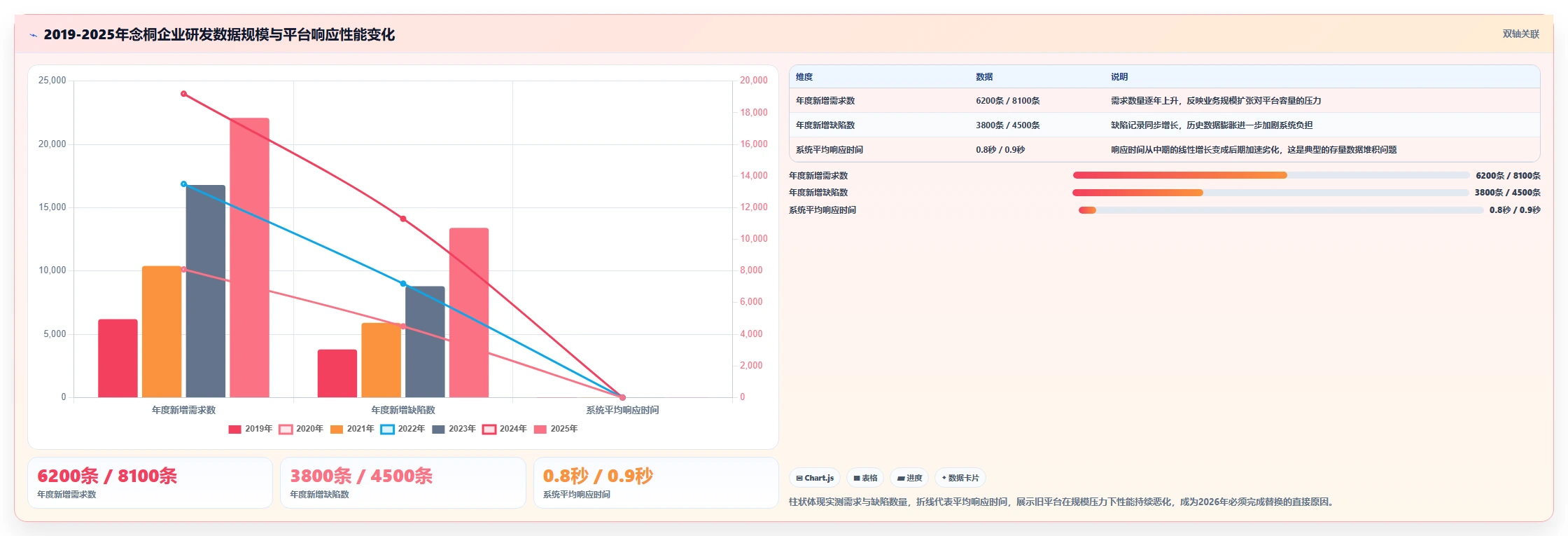Click the footer note starting 柱状体现实测需求

click(x=1060, y=502)
